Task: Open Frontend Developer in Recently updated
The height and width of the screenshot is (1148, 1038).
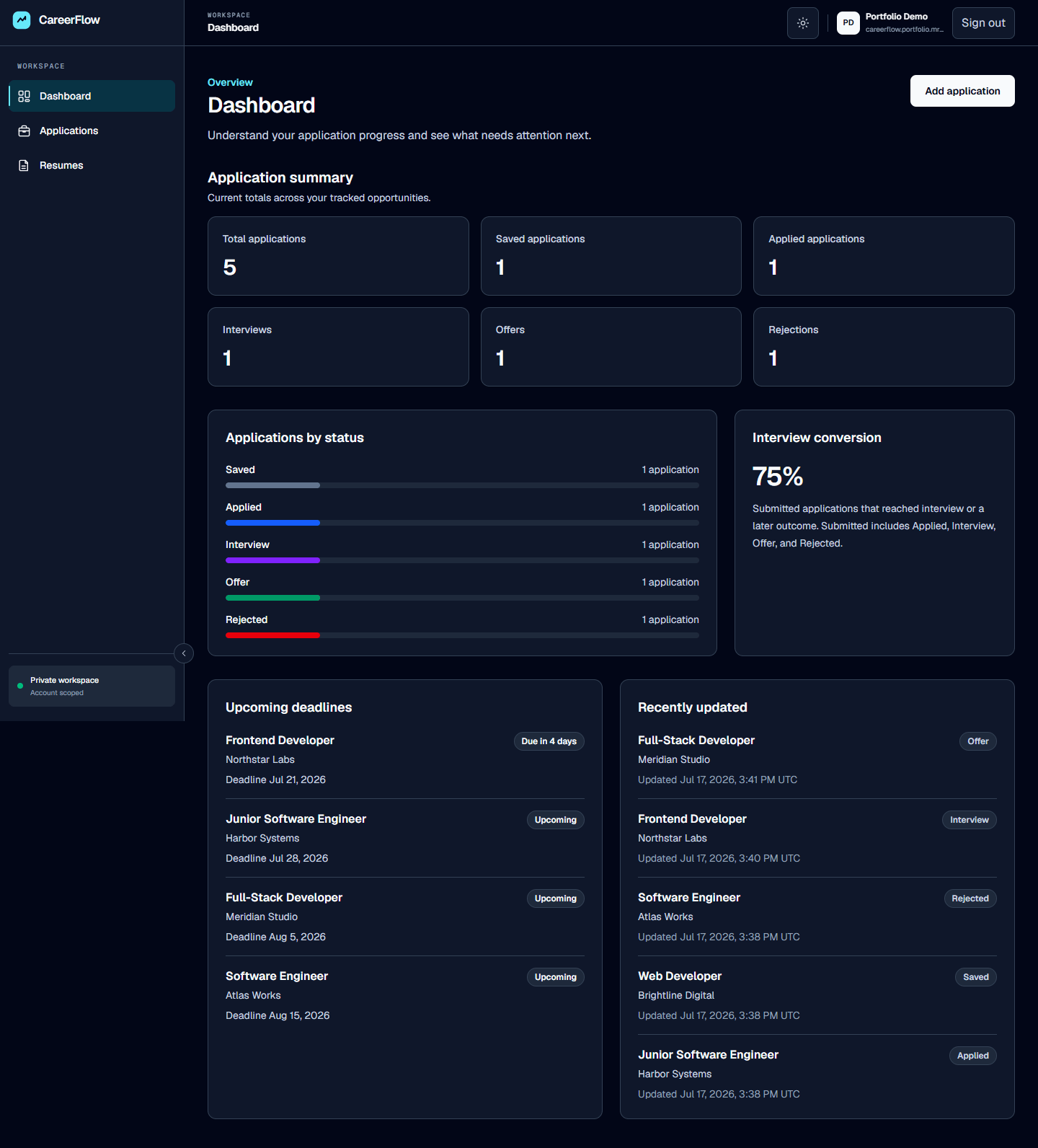Action: pyautogui.click(x=692, y=819)
